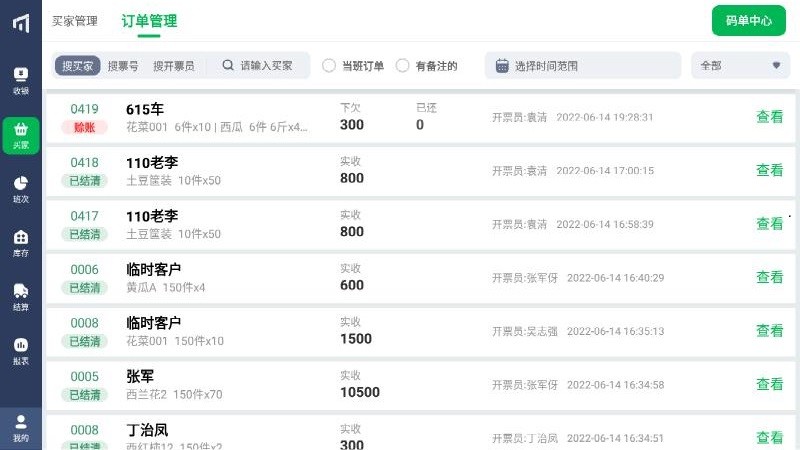The width and height of the screenshot is (800, 450).
Task: Open the 库存 warehouse sidebar icon
Action: tap(20, 243)
